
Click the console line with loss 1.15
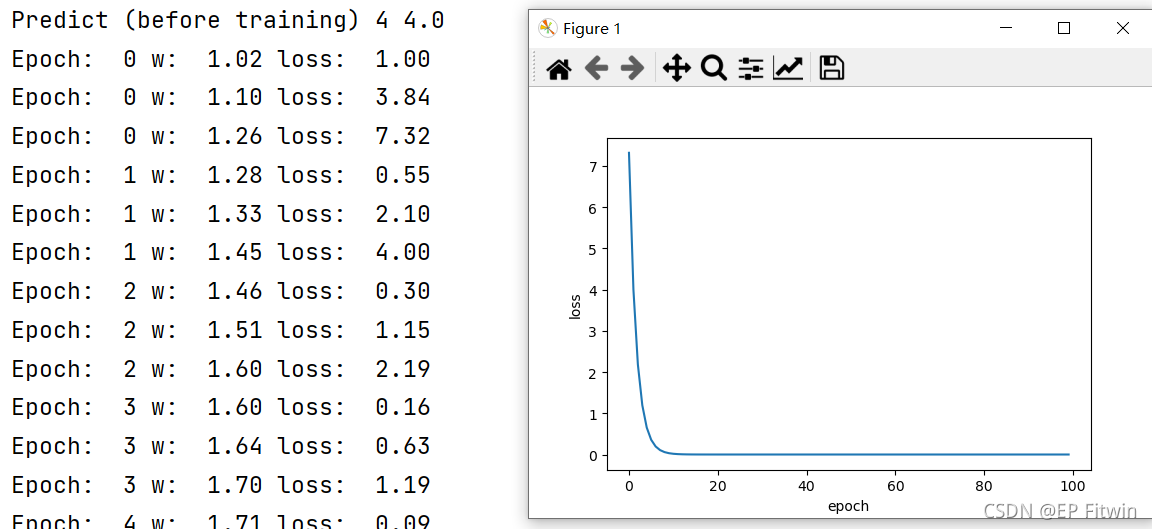(221, 330)
